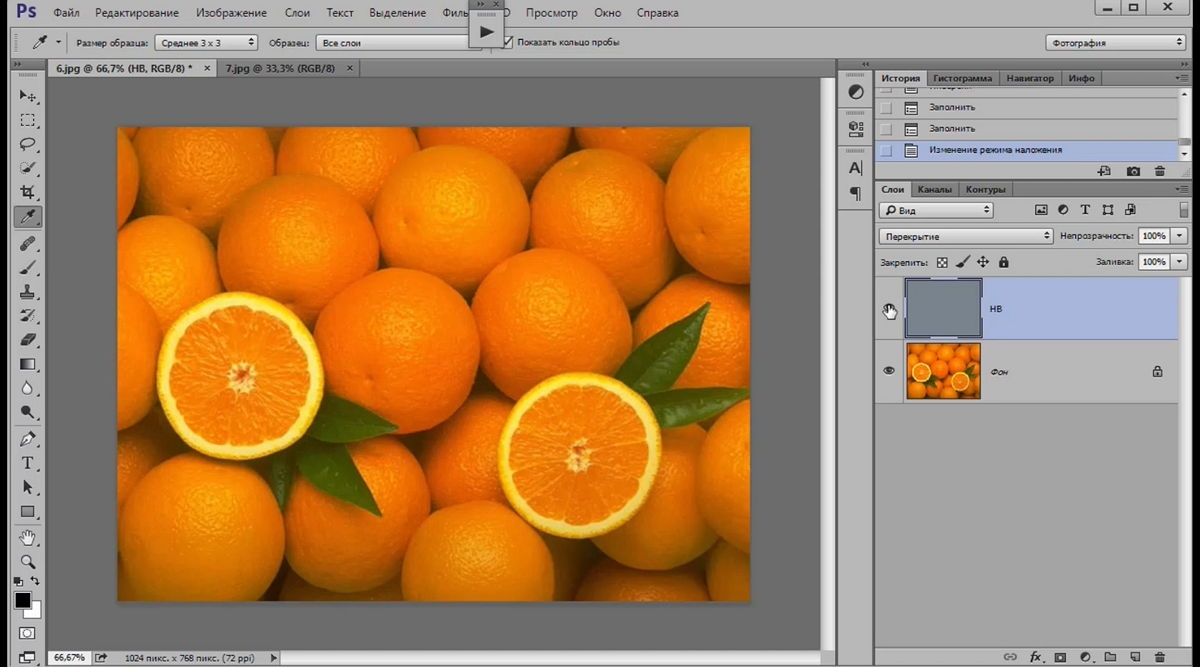Open Заливка slider arrow
This screenshot has width=1200, height=667.
[x=1180, y=262]
